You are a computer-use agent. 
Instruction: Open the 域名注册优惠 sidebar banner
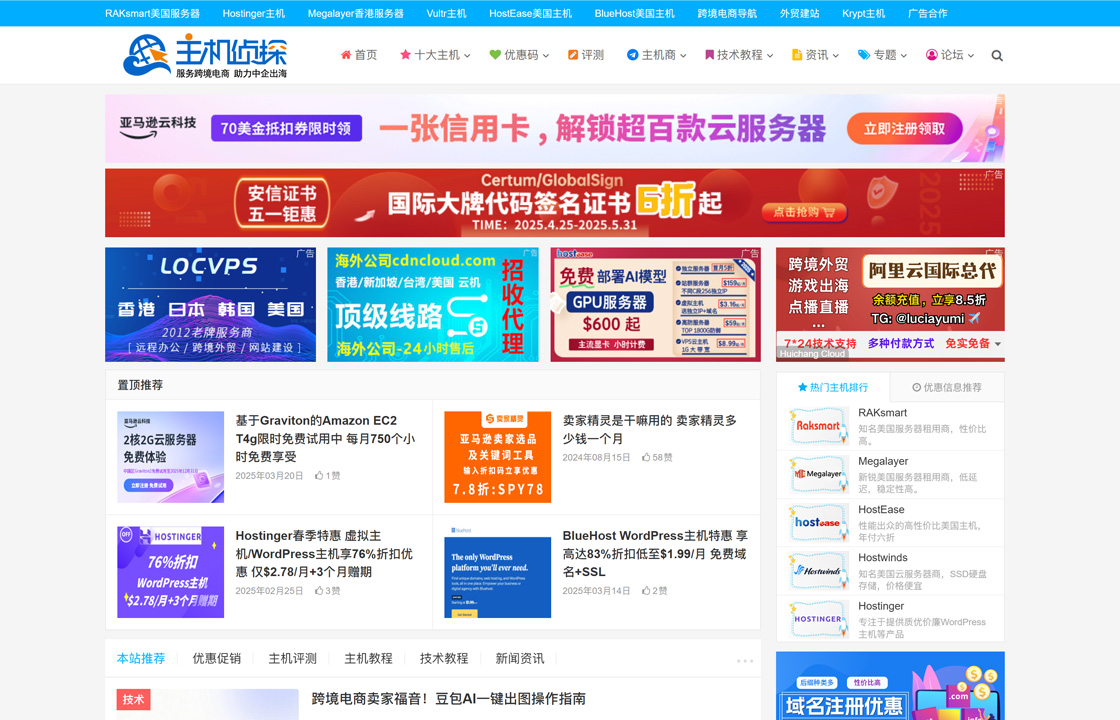[x=890, y=686]
